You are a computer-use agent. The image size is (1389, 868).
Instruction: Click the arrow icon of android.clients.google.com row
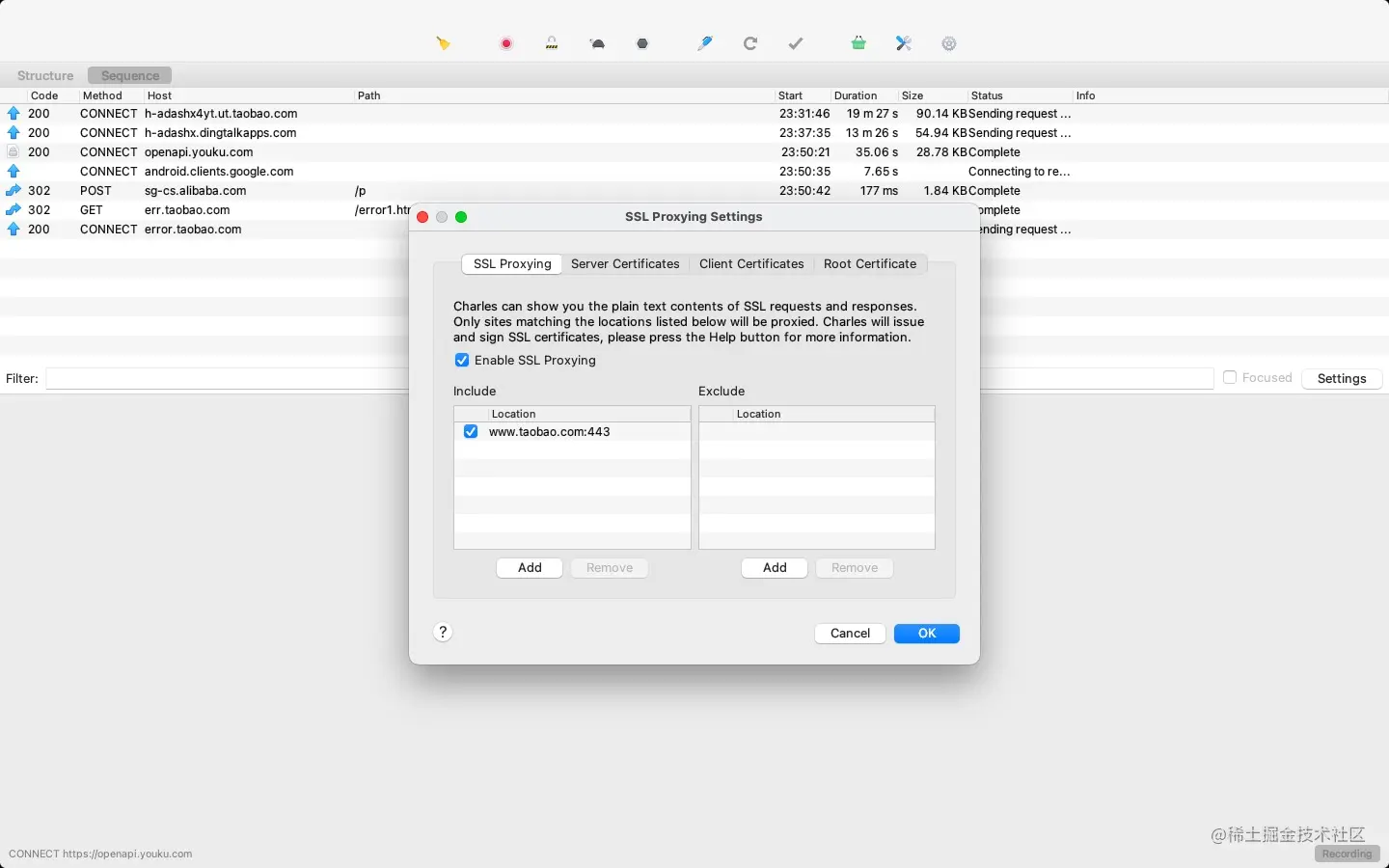14,172
